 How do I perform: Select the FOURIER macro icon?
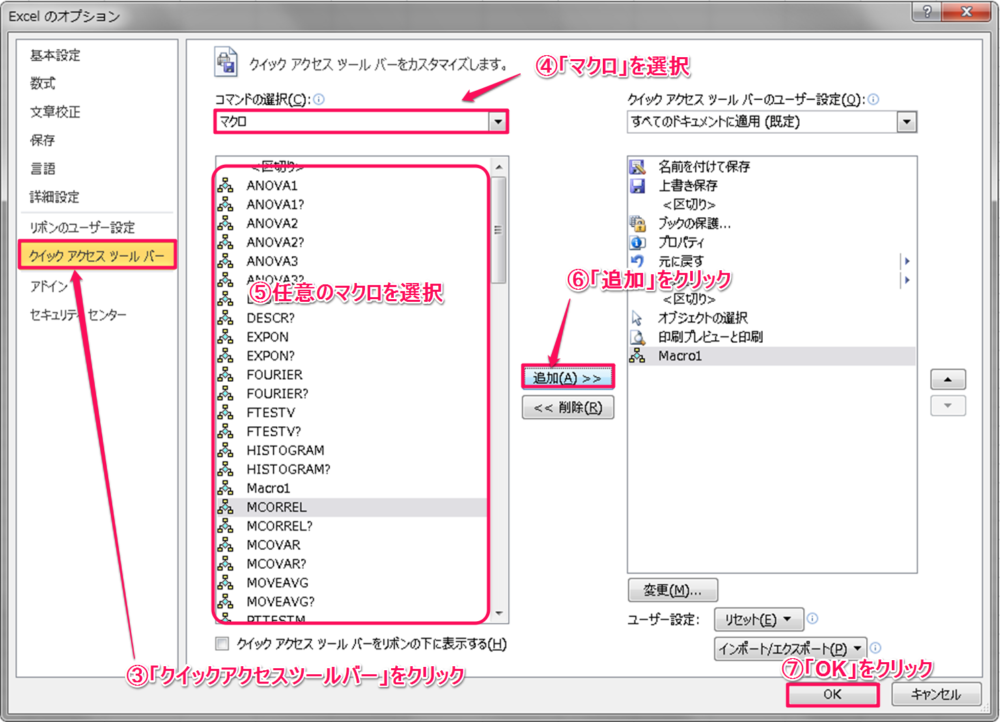225,375
